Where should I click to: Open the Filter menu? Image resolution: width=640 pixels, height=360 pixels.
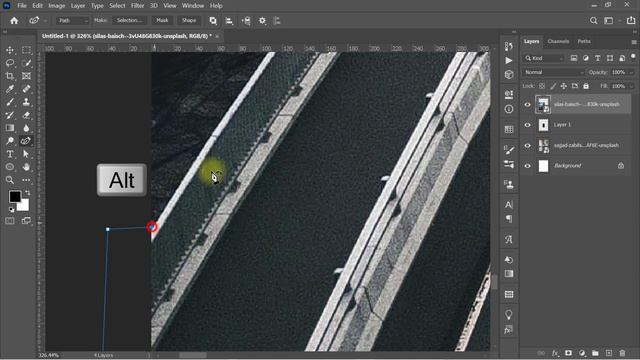click(x=138, y=6)
